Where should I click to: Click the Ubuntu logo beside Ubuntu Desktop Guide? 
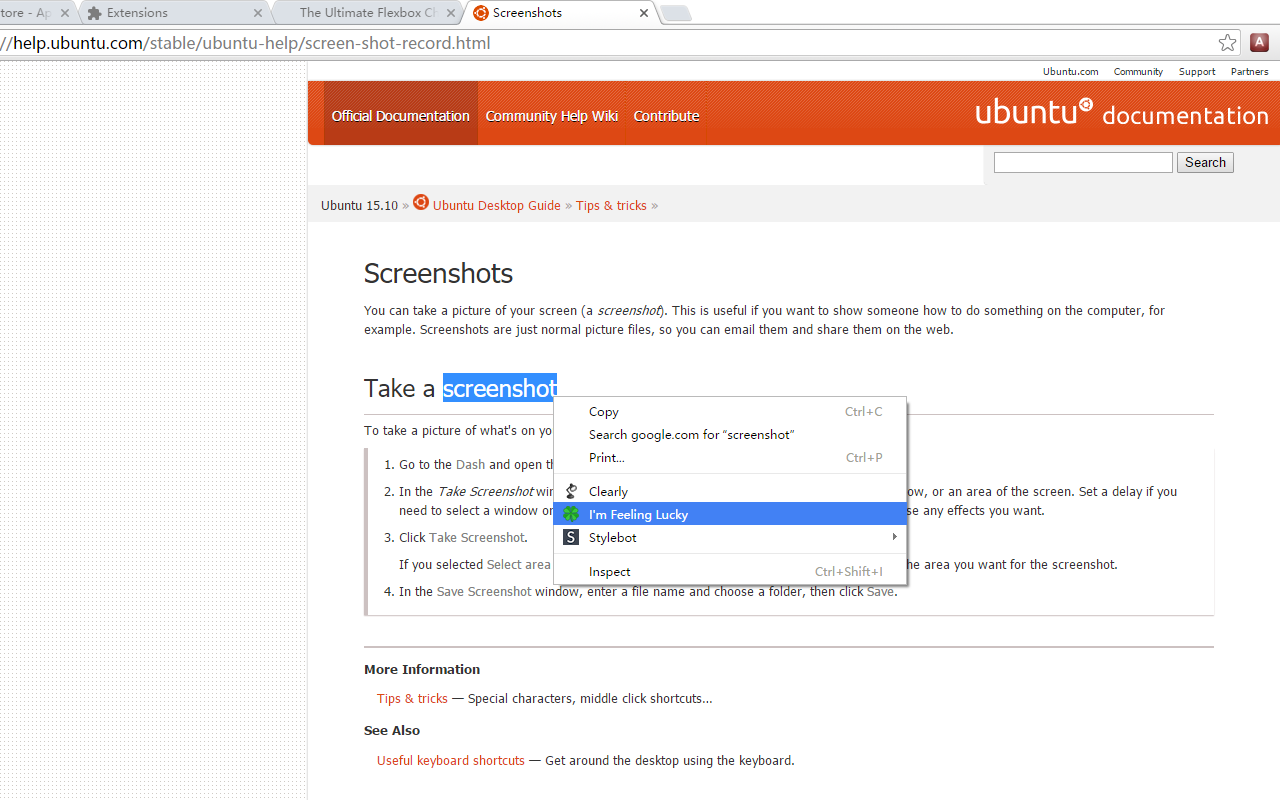tap(421, 203)
